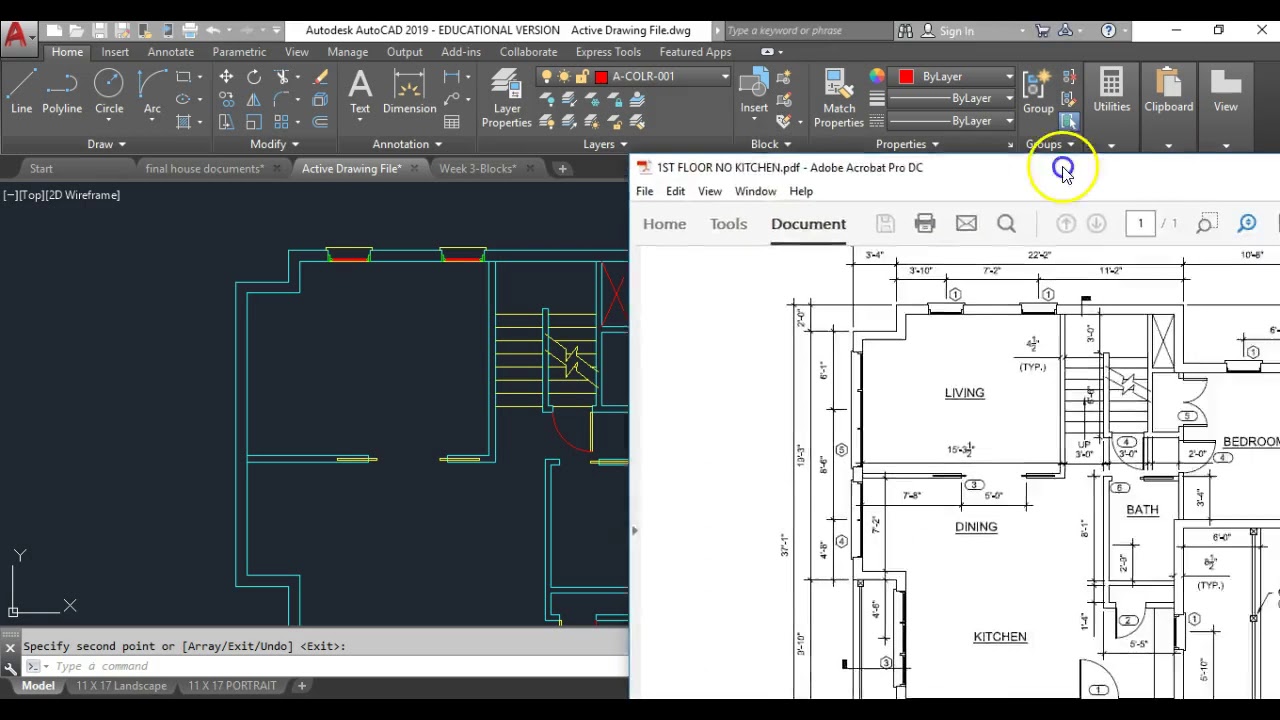
Task: Add a new drawing tab with plus button
Action: [562, 168]
